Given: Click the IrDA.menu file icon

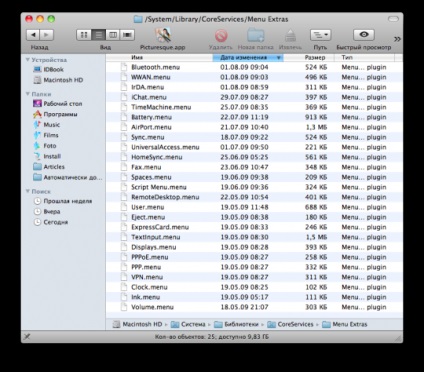Looking at the screenshot, I should [x=124, y=87].
